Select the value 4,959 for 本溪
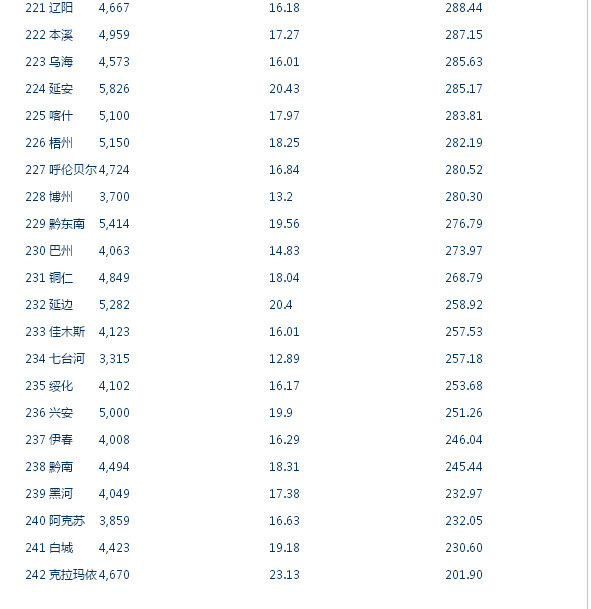Viewport: 591px width, 609px height. pyautogui.click(x=114, y=35)
